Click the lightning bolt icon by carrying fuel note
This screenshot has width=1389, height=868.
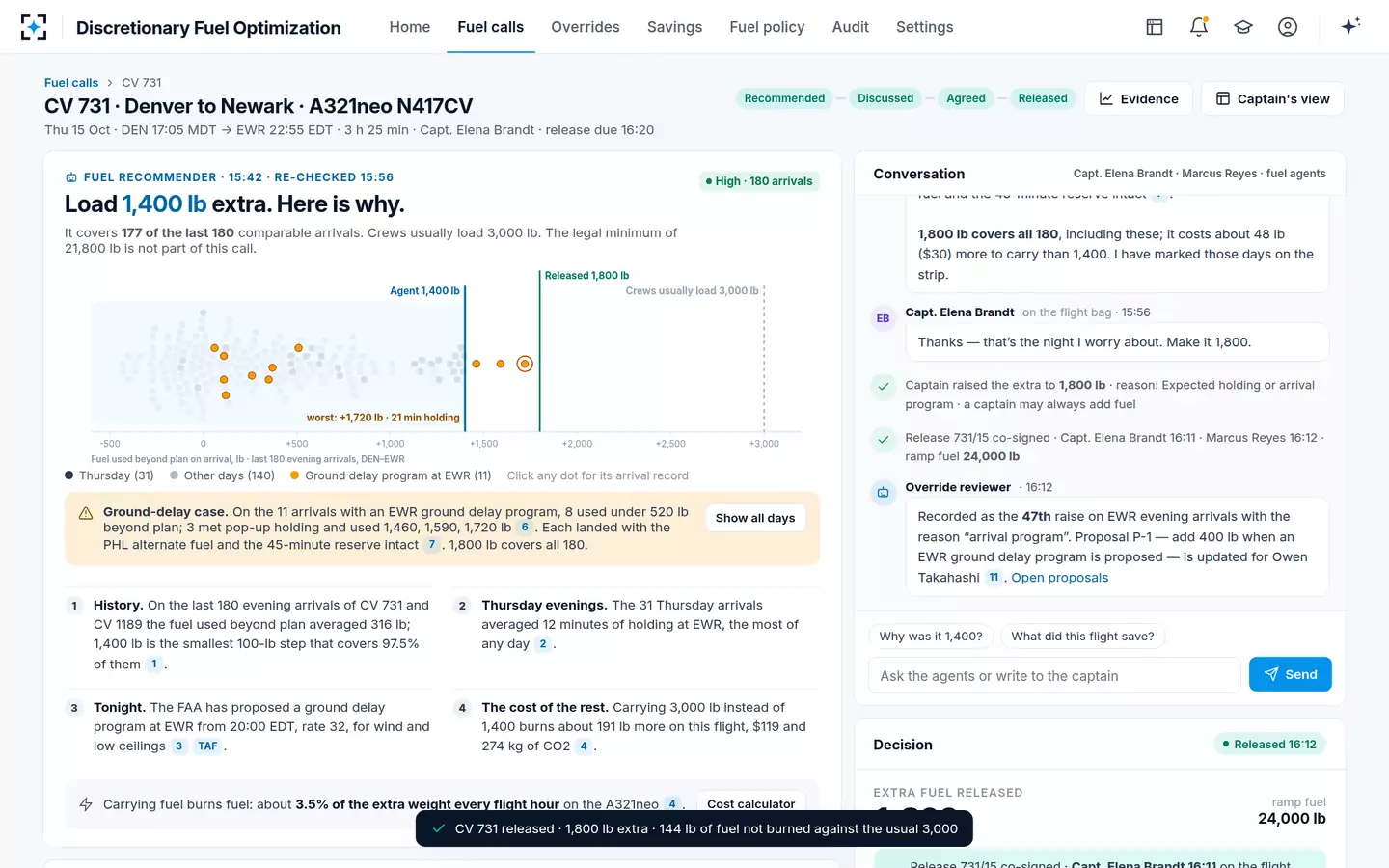coord(86,804)
